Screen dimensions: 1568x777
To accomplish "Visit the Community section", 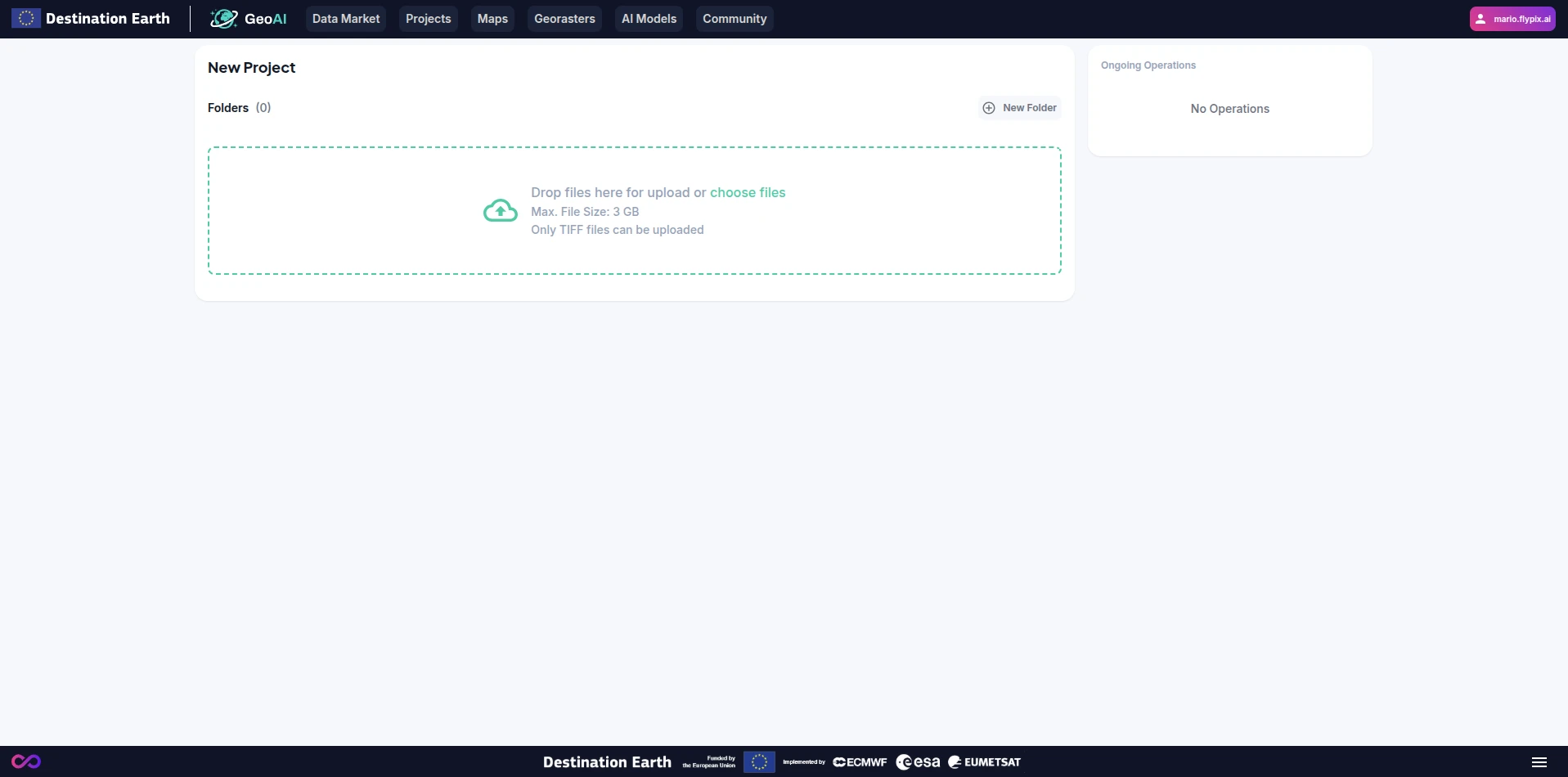I will pos(735,19).
